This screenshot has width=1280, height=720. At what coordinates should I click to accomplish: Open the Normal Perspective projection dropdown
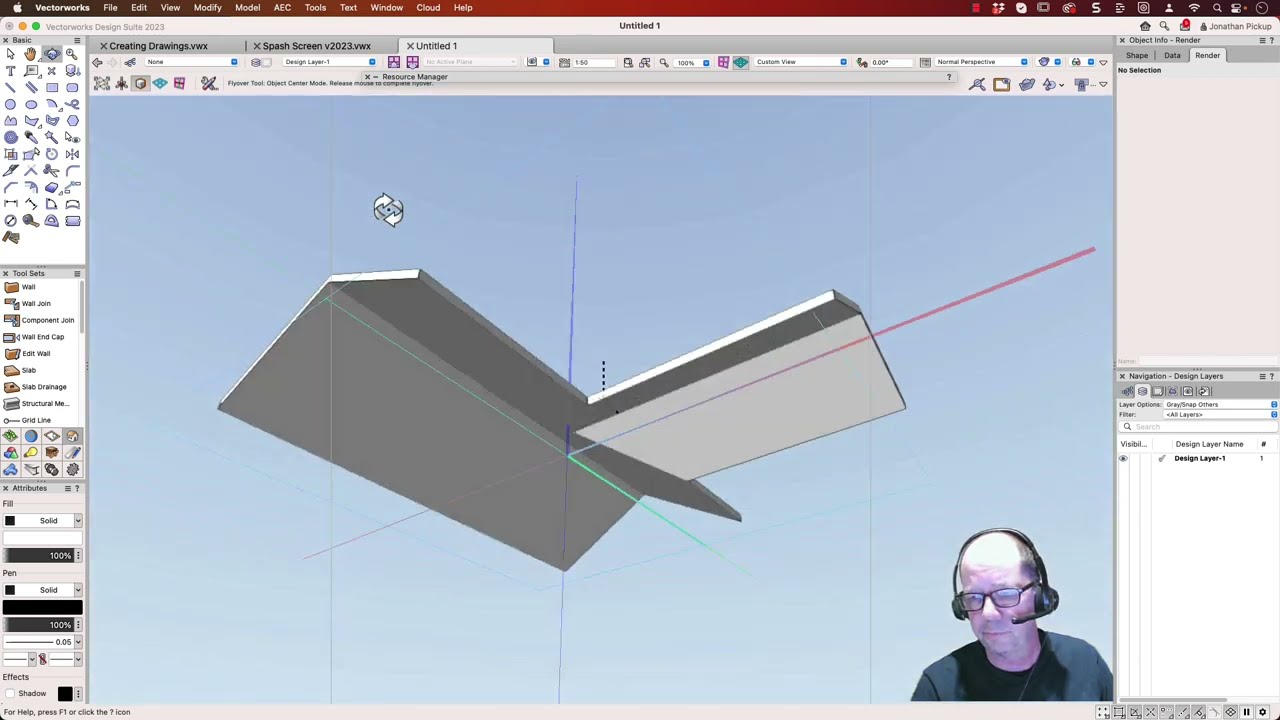pyautogui.click(x=981, y=62)
